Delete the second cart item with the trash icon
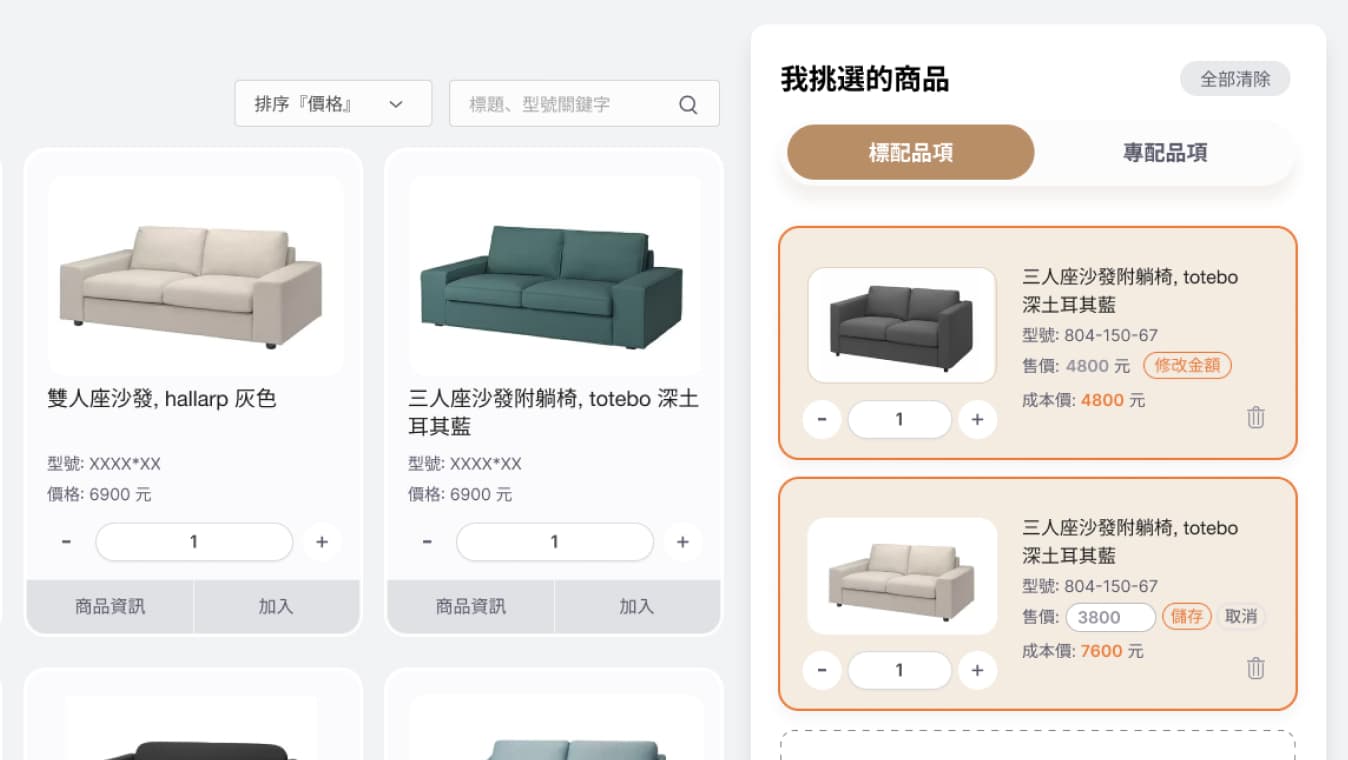Image resolution: width=1348 pixels, height=760 pixels. [1256, 668]
